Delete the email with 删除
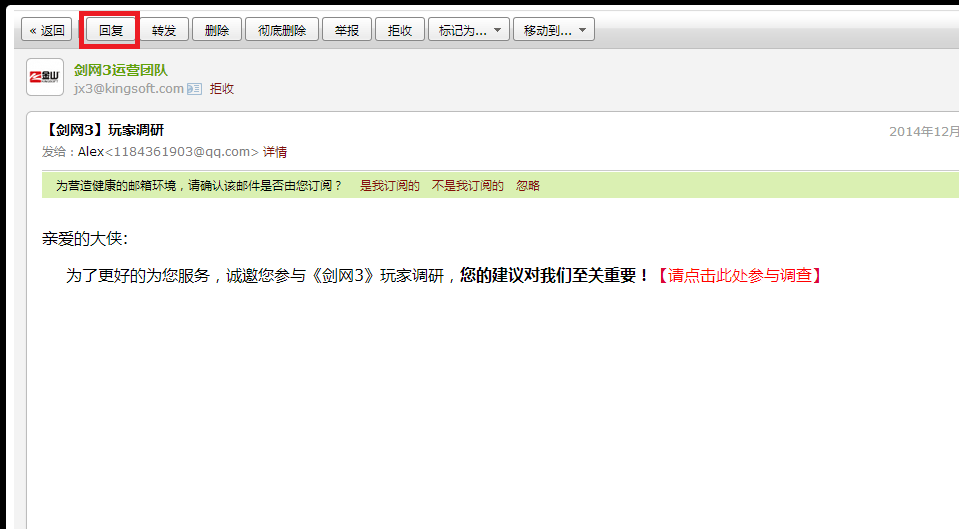This screenshot has height=529, width=959. pos(217,30)
